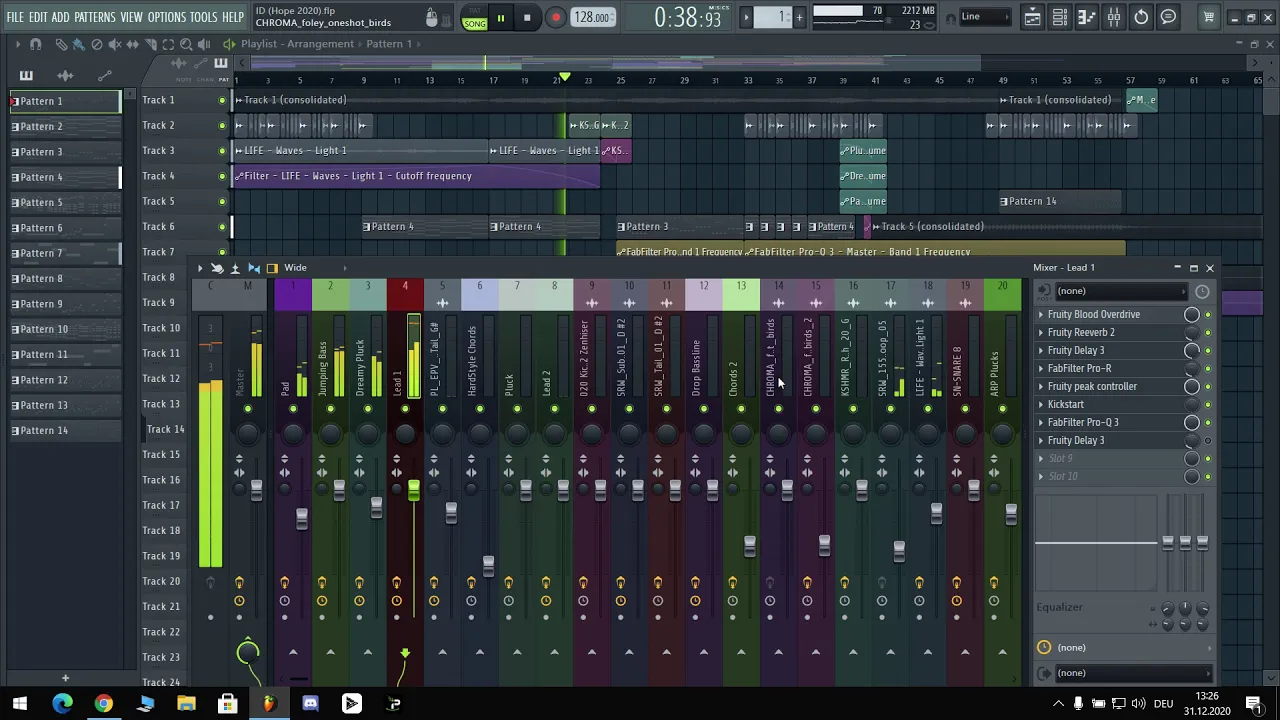
Task: Adjust the Master mixer volume fader
Action: pos(256,489)
